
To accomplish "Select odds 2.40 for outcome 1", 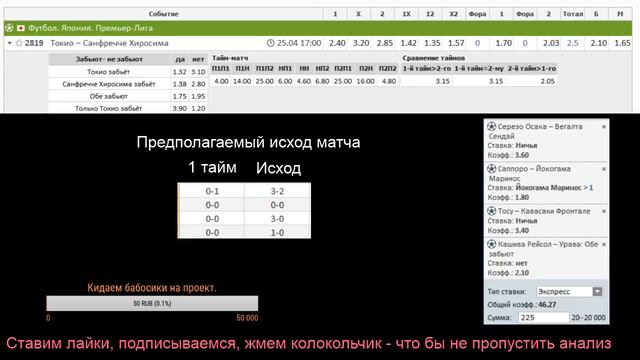I will (x=337, y=43).
